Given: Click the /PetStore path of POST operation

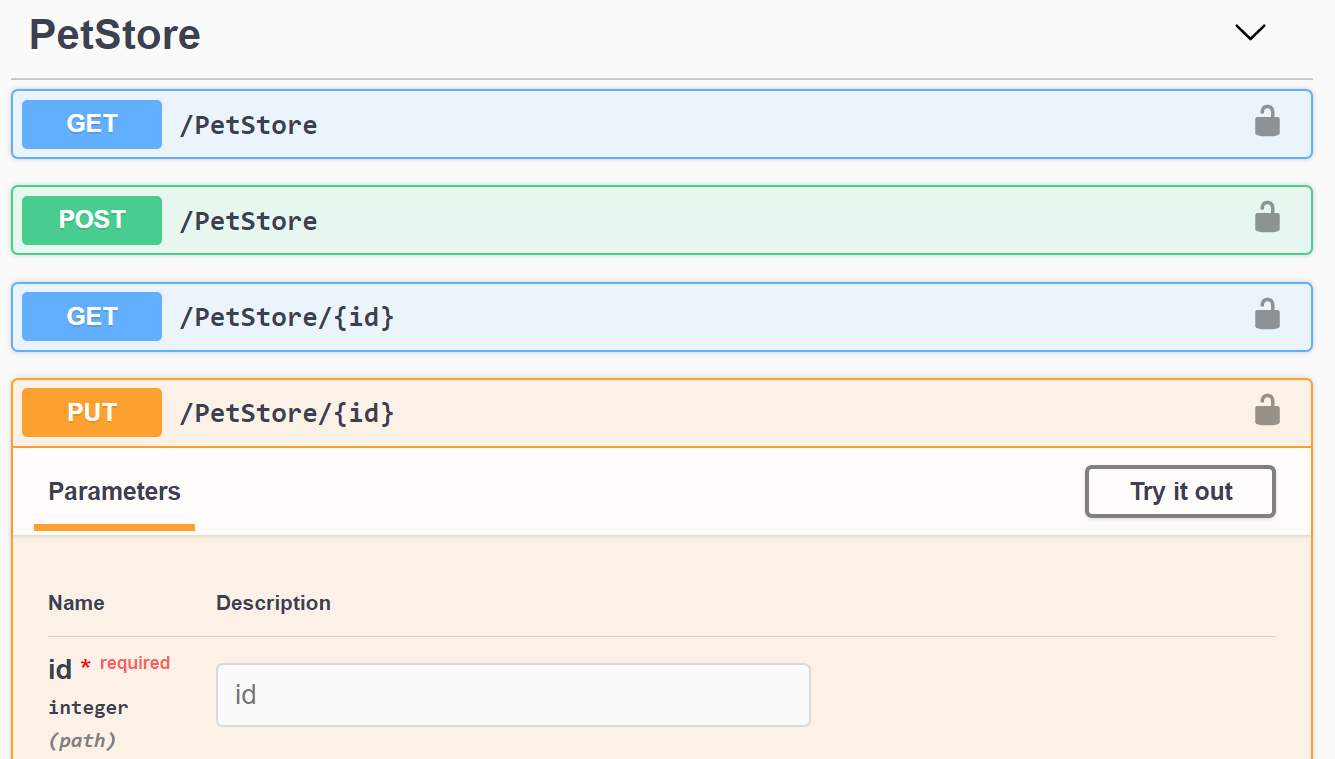Looking at the screenshot, I should tap(248, 221).
